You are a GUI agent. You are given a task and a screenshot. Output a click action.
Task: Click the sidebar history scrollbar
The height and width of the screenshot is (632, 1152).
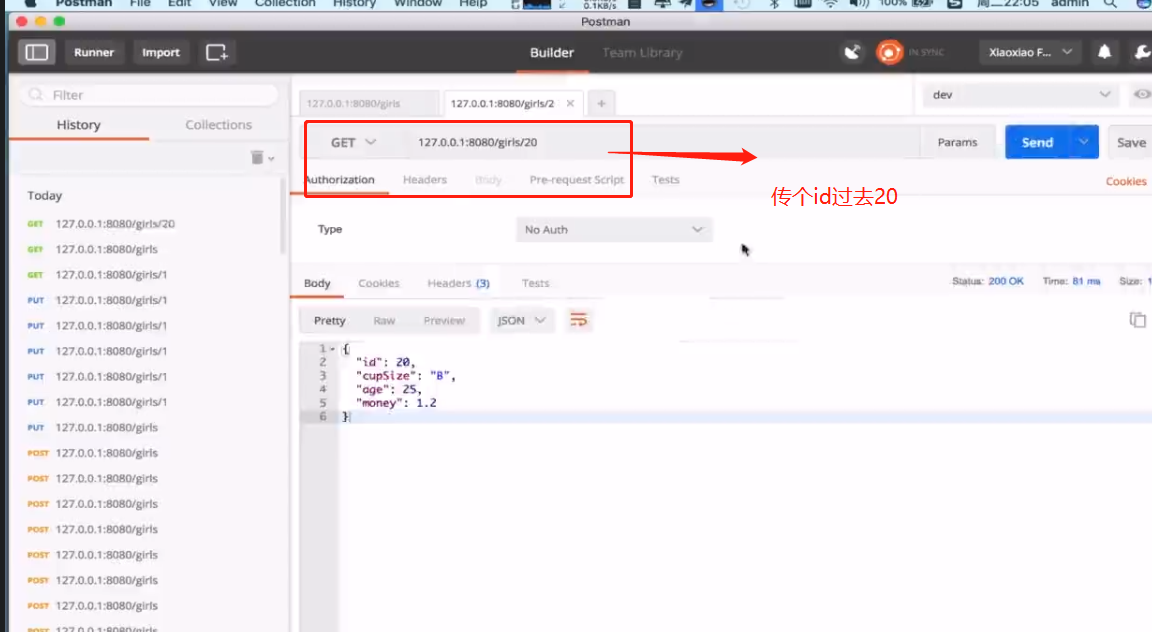(x=283, y=217)
